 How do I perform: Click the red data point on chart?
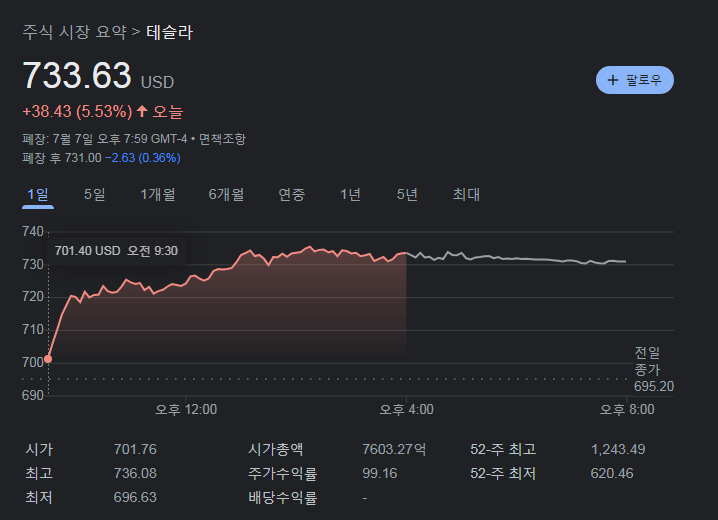[48, 359]
